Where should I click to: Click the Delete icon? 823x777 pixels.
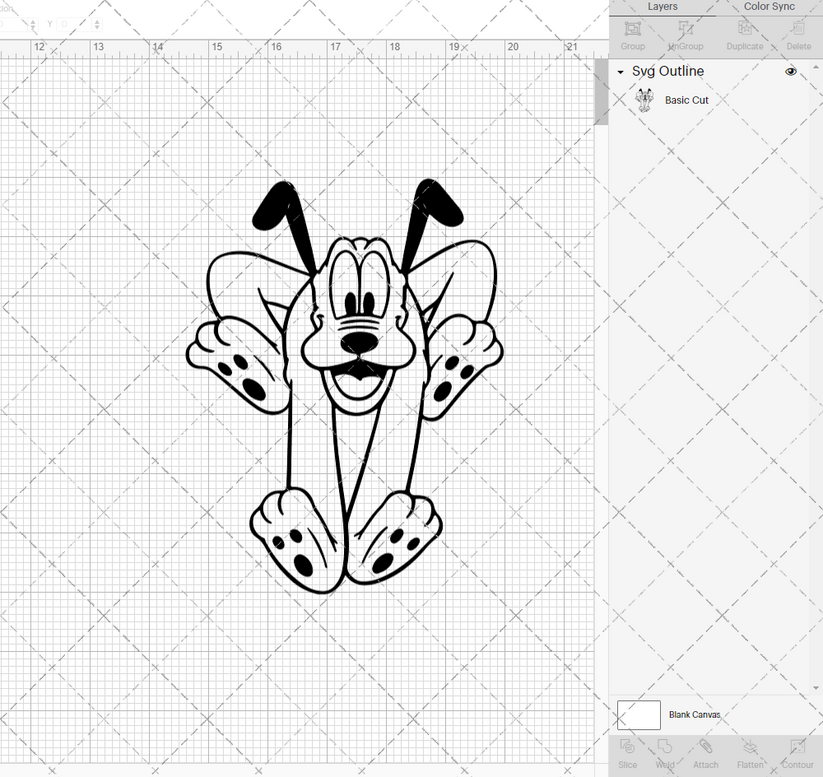point(797,37)
